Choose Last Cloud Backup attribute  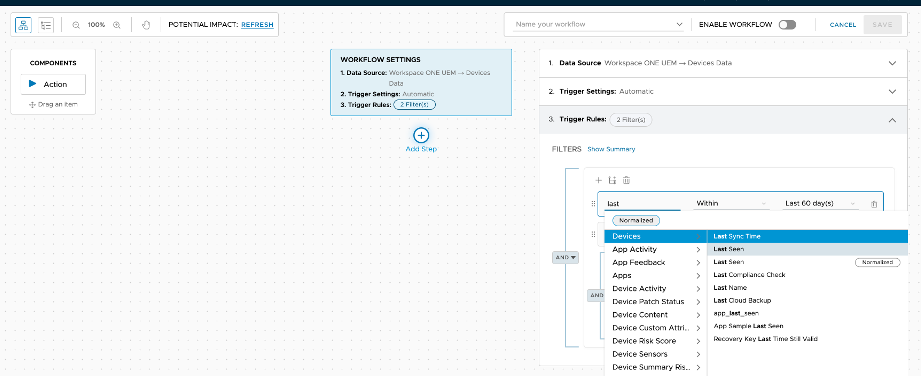[807, 301]
